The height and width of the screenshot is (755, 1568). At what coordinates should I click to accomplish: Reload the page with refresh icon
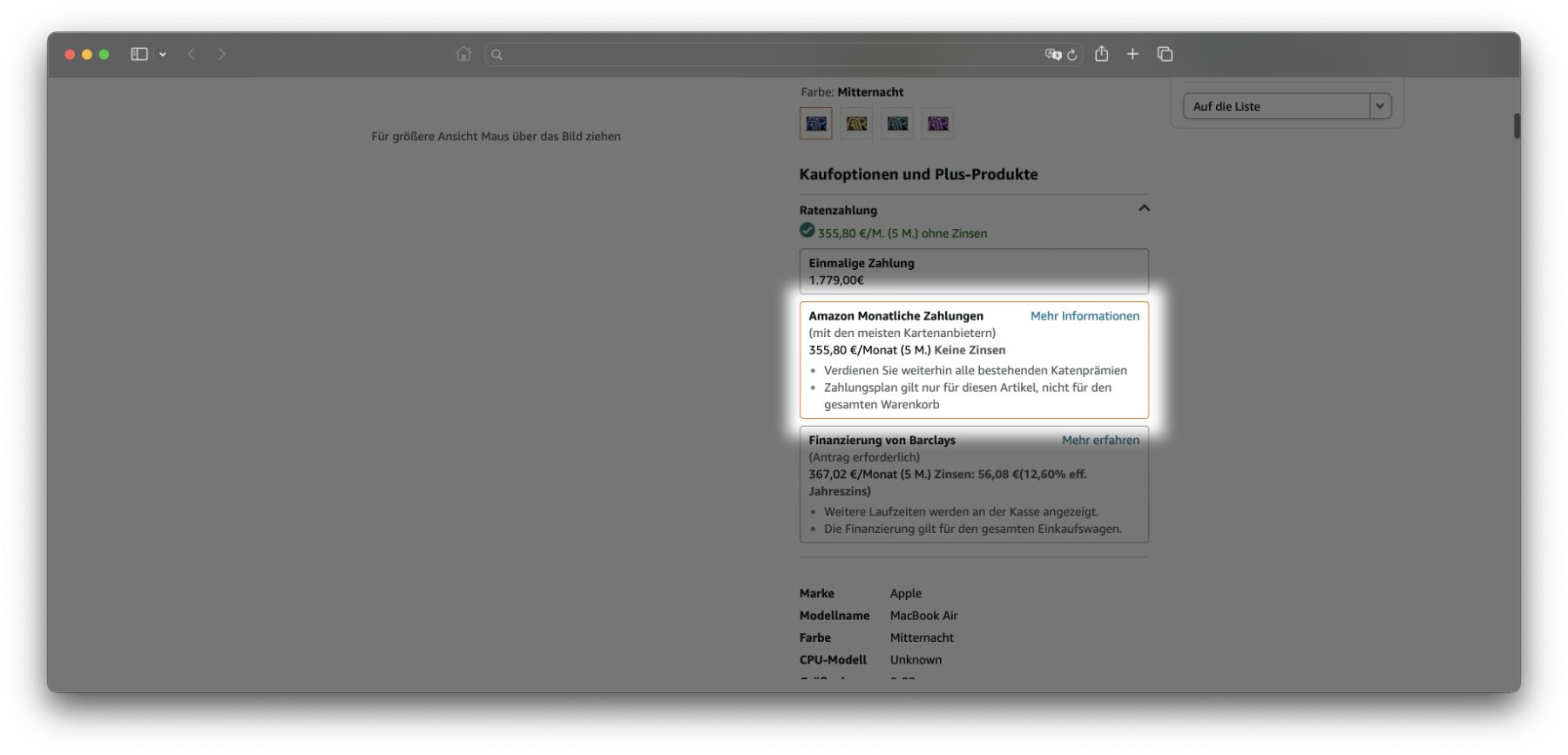pos(1072,55)
